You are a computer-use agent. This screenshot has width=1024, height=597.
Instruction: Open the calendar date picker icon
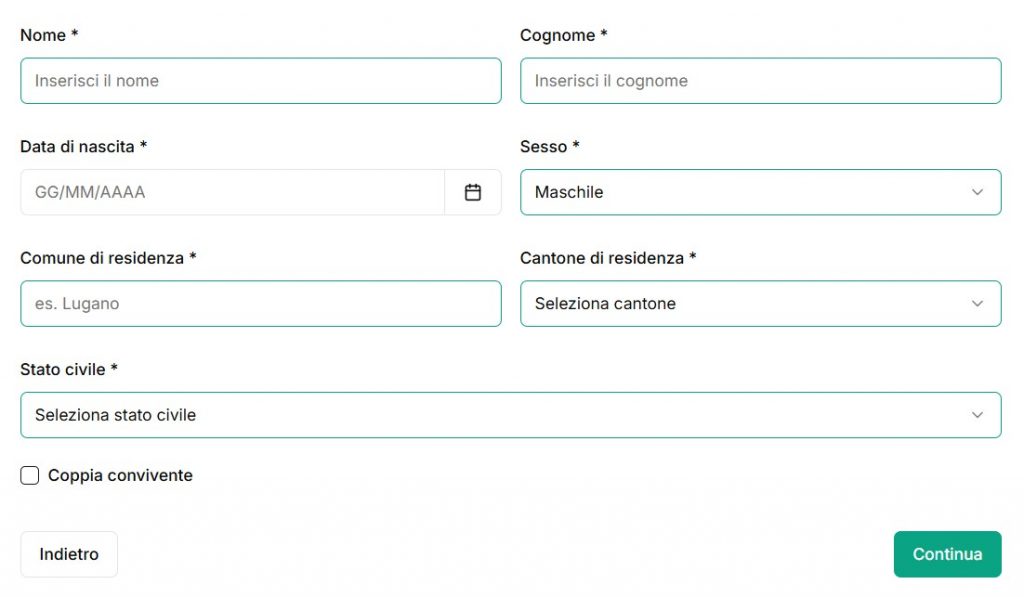[x=473, y=192]
